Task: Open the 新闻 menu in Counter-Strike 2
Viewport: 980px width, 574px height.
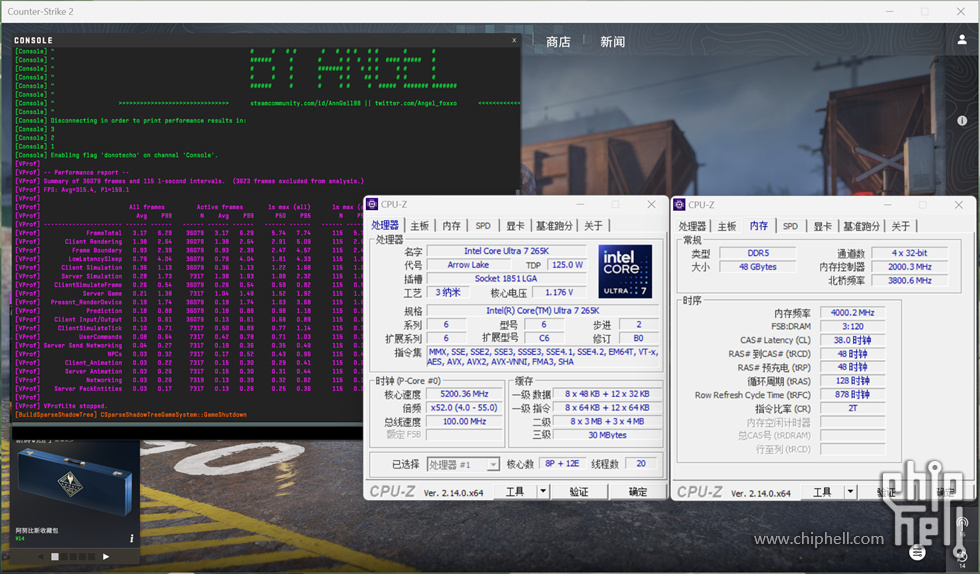Action: coord(612,42)
